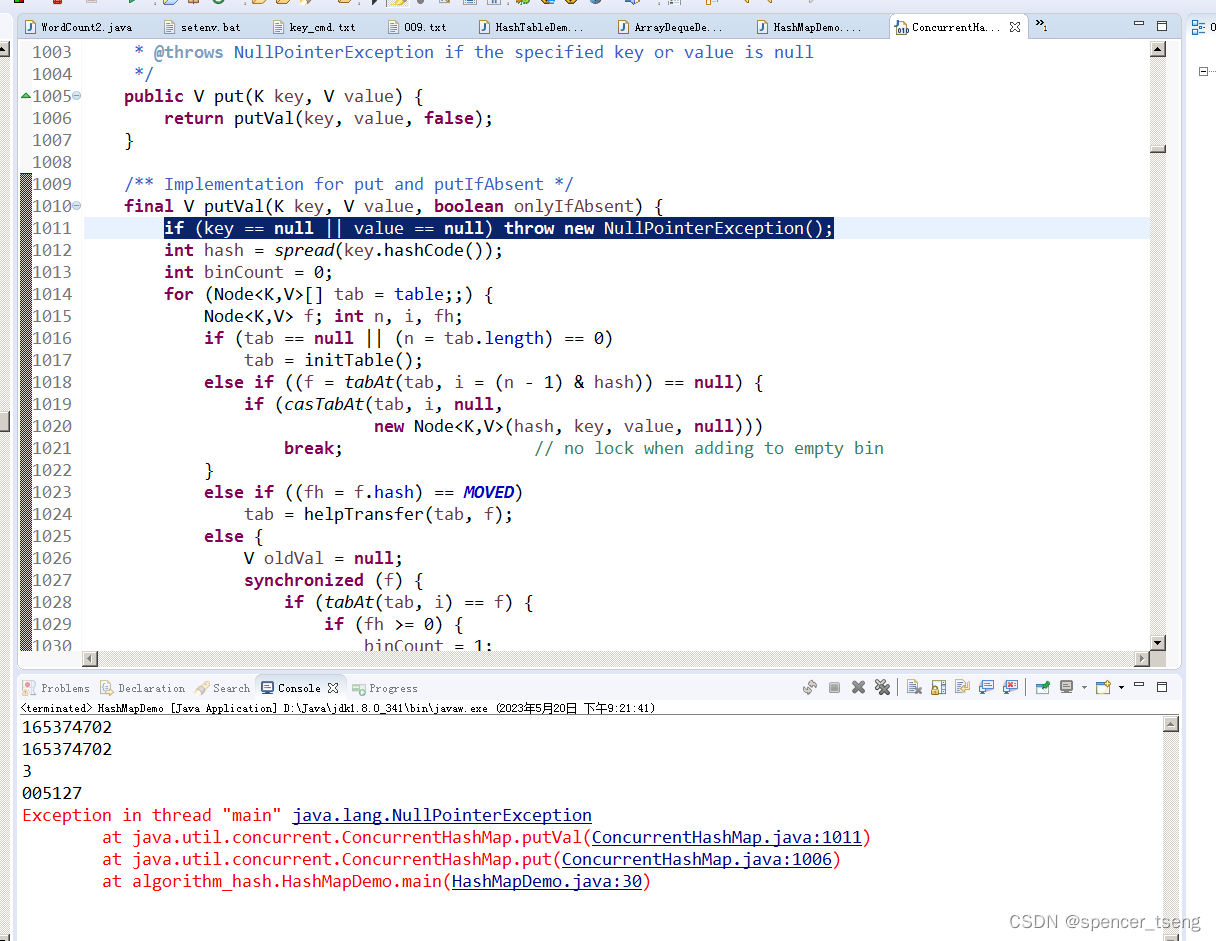1216x941 pixels.
Task: Relaunch the HashMapDemo application
Action: tap(810, 687)
